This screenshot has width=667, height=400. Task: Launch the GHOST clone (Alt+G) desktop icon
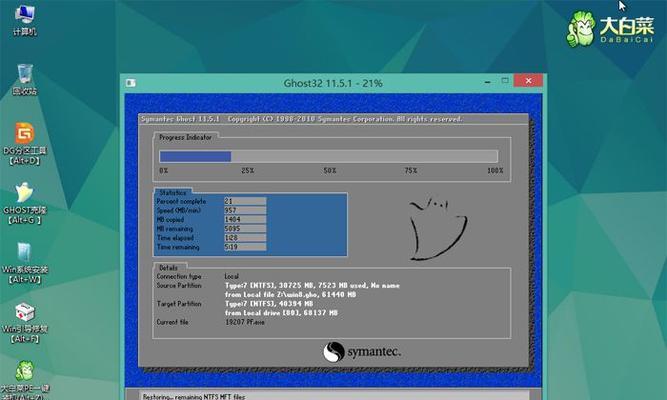(x=25, y=204)
